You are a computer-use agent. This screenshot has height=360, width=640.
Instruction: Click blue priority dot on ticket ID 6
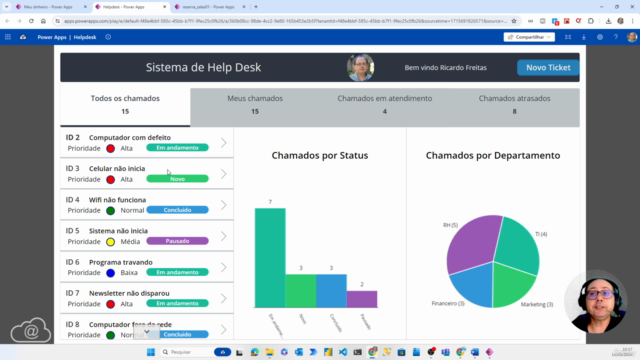[x=111, y=273]
